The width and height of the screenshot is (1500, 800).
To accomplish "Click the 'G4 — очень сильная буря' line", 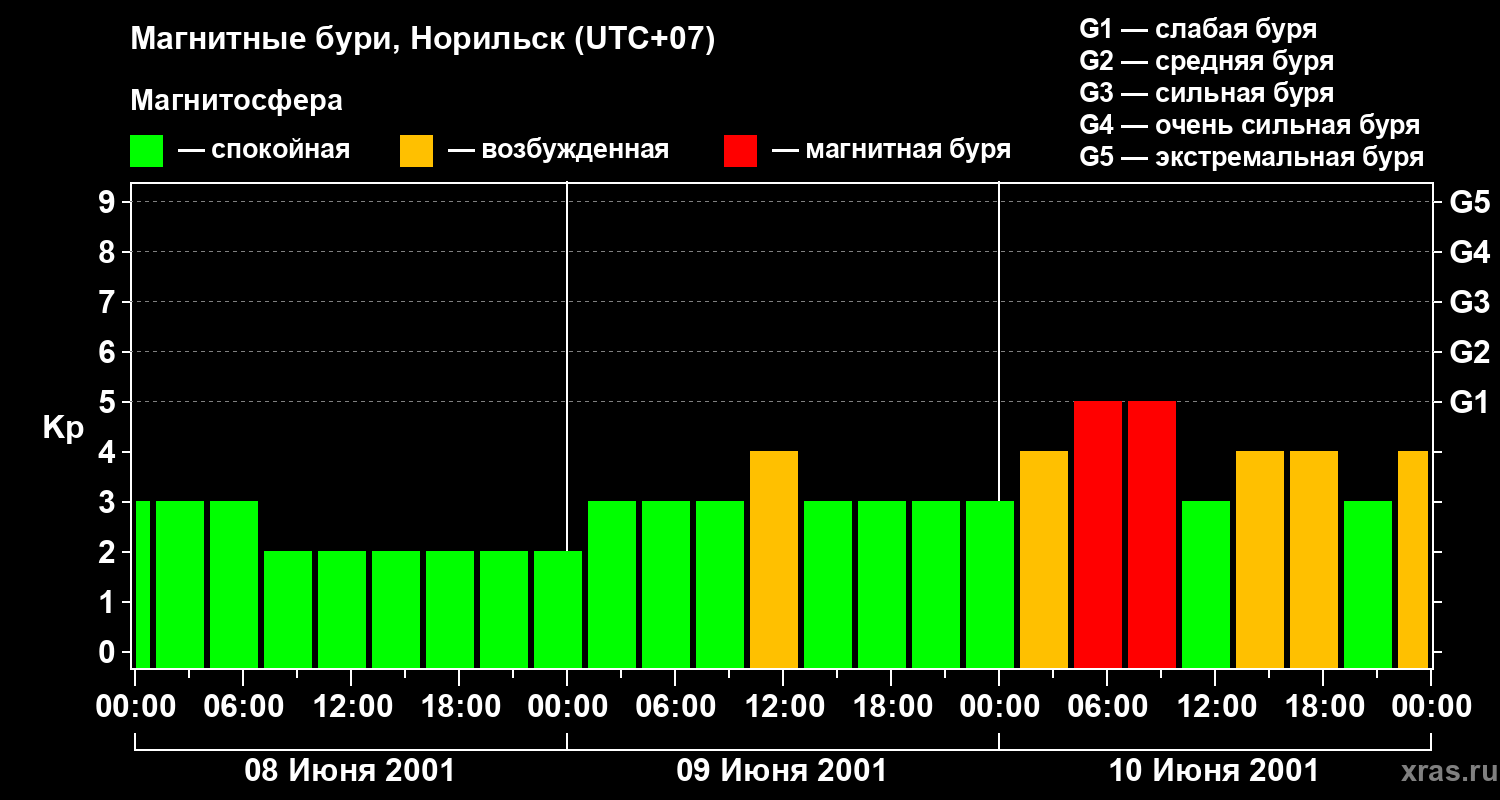I will pyautogui.click(x=1249, y=125).
